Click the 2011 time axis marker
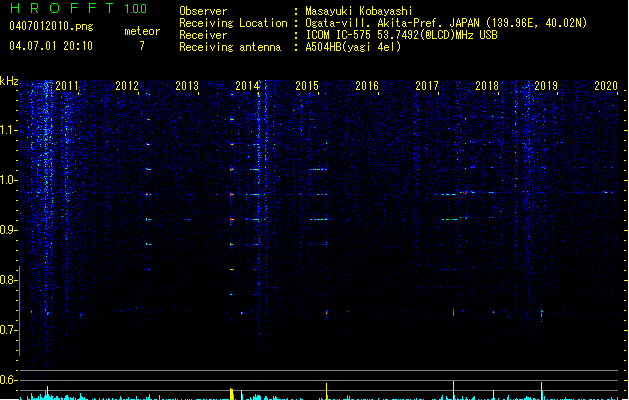629x400 pixels. point(67,86)
